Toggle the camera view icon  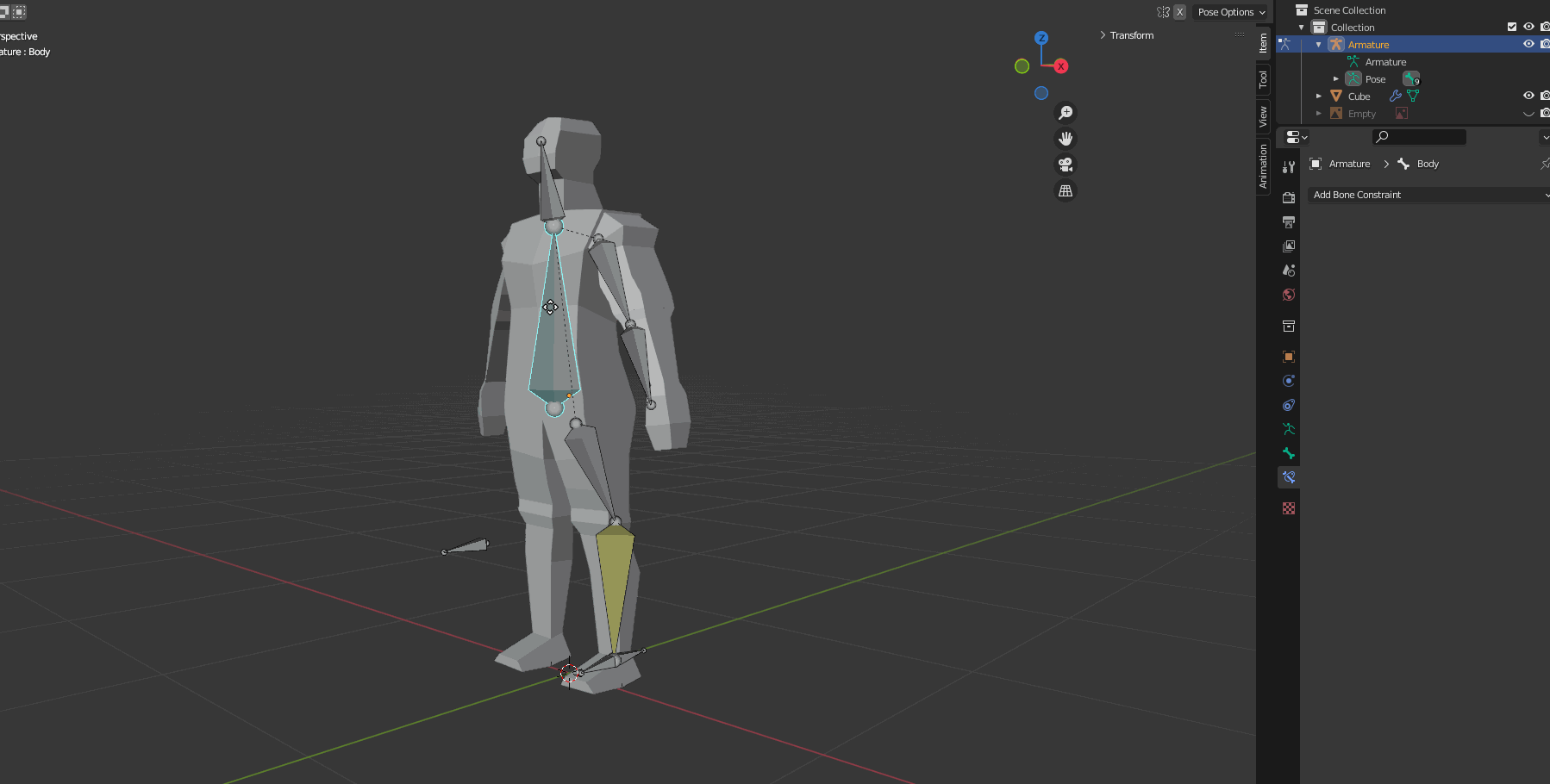[x=1066, y=165]
